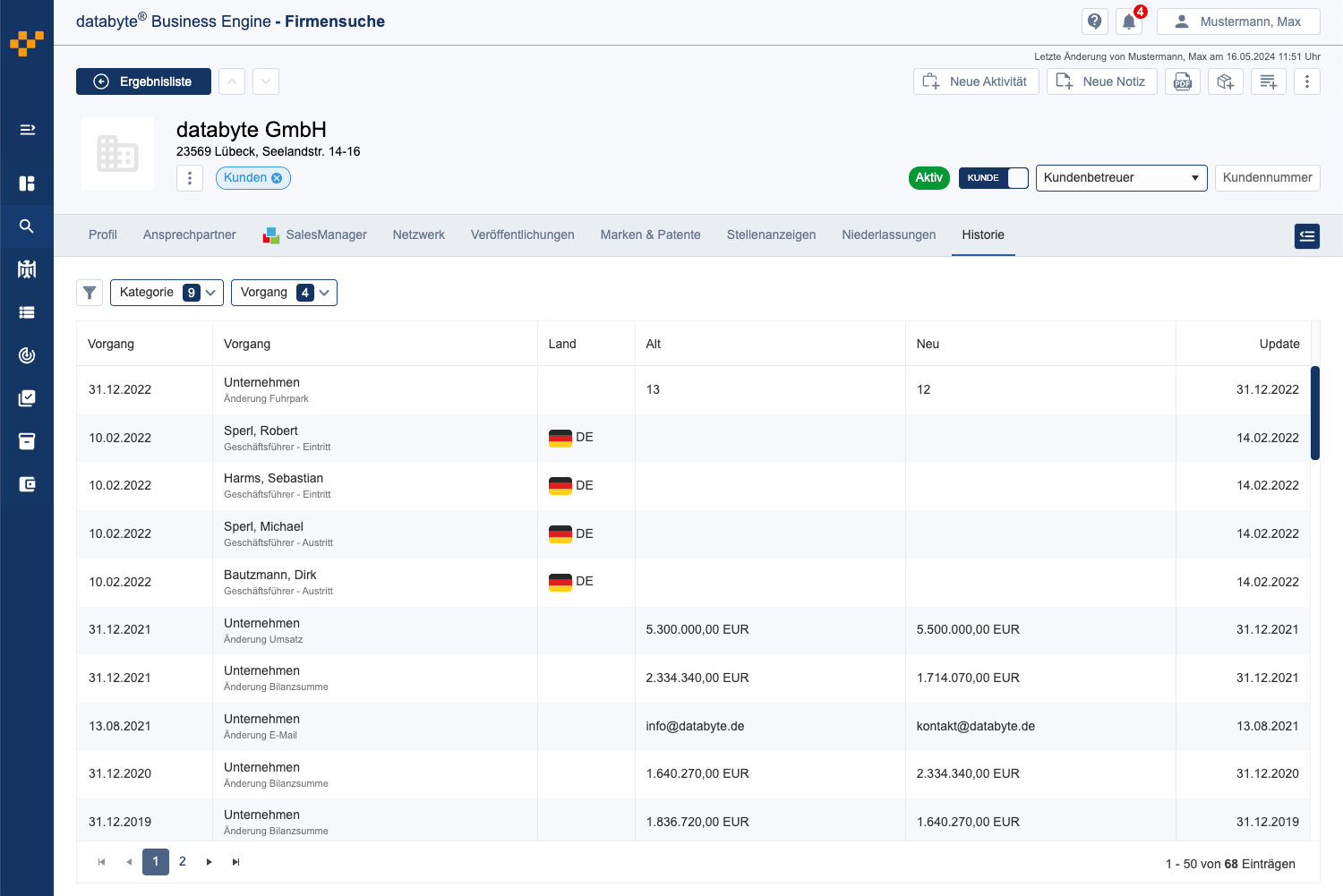Click the 5.500.000,00 EUR value
The width and height of the screenshot is (1343, 896).
(968, 629)
